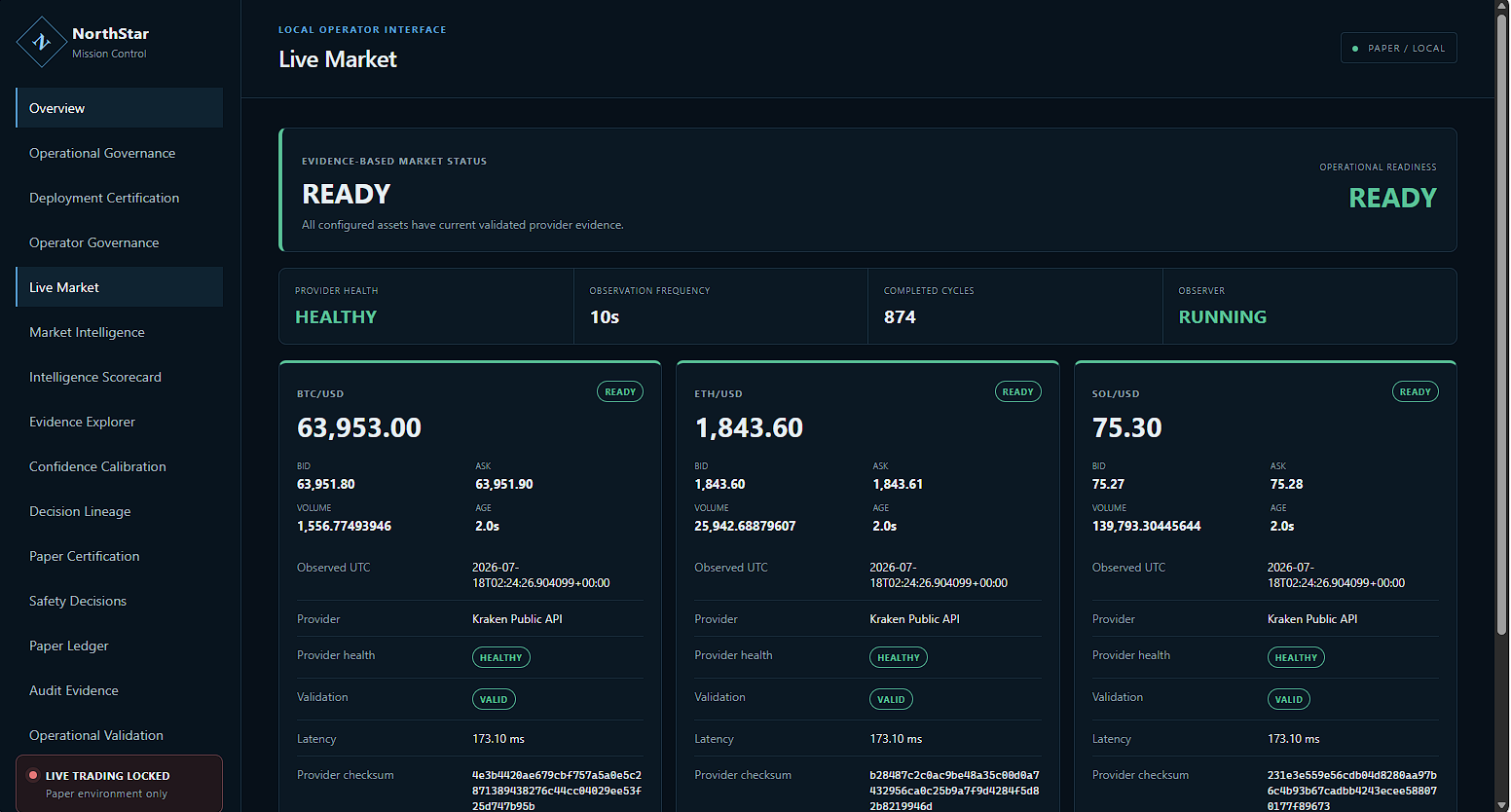
Task: Click HEALTHY badge in BTC/USD card
Action: tap(501, 658)
